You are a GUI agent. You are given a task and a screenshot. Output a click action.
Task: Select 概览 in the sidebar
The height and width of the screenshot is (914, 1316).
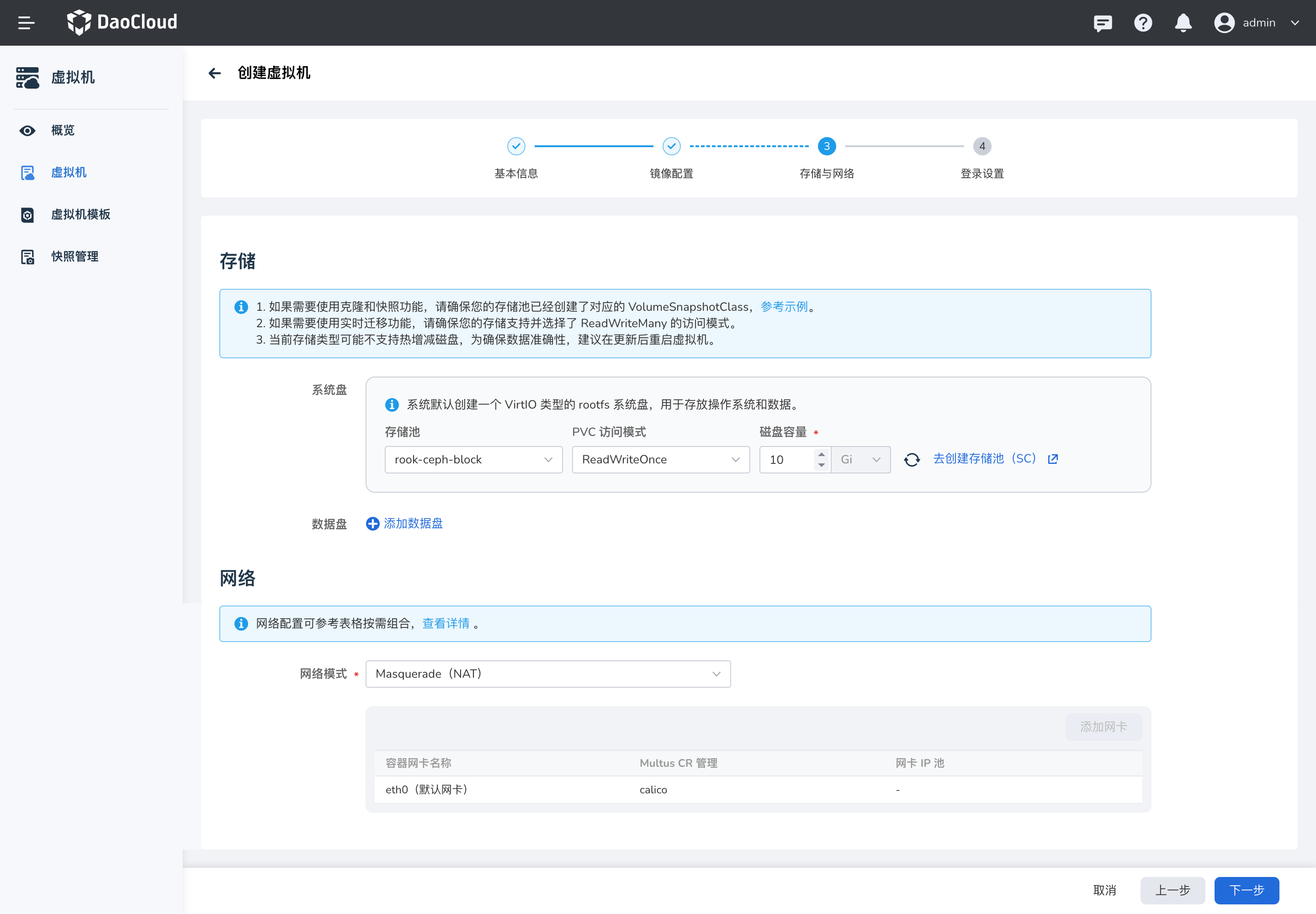[63, 130]
